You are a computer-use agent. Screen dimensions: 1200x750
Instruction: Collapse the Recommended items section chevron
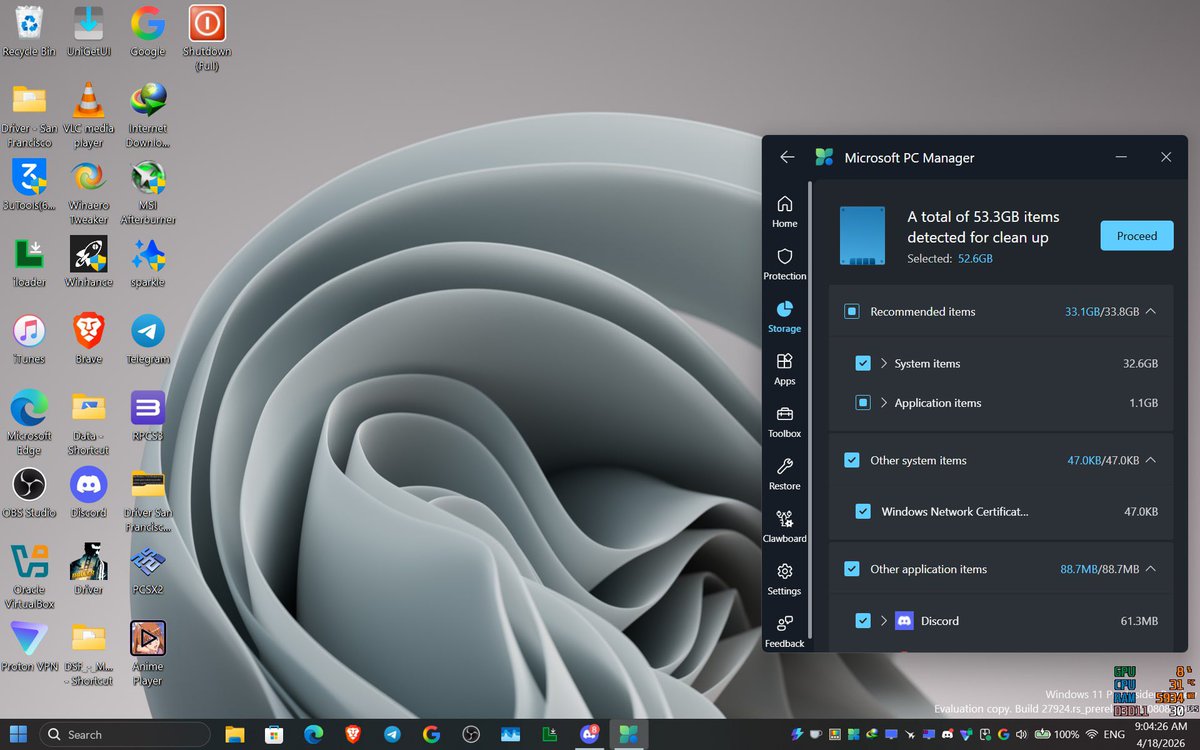pyautogui.click(x=1151, y=312)
